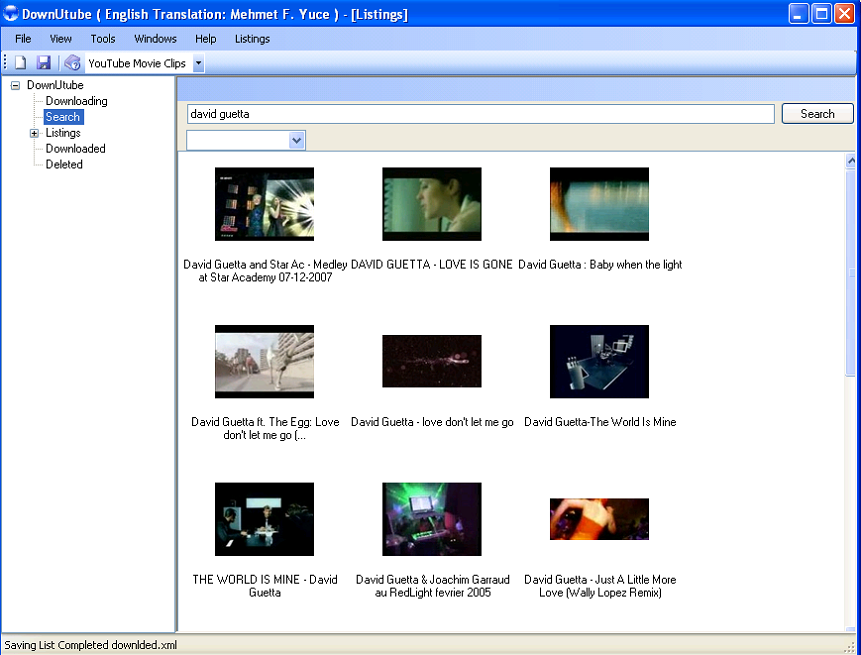Click the title 'DAVID GUETTA - LOVE IS GONE'

pos(432,265)
